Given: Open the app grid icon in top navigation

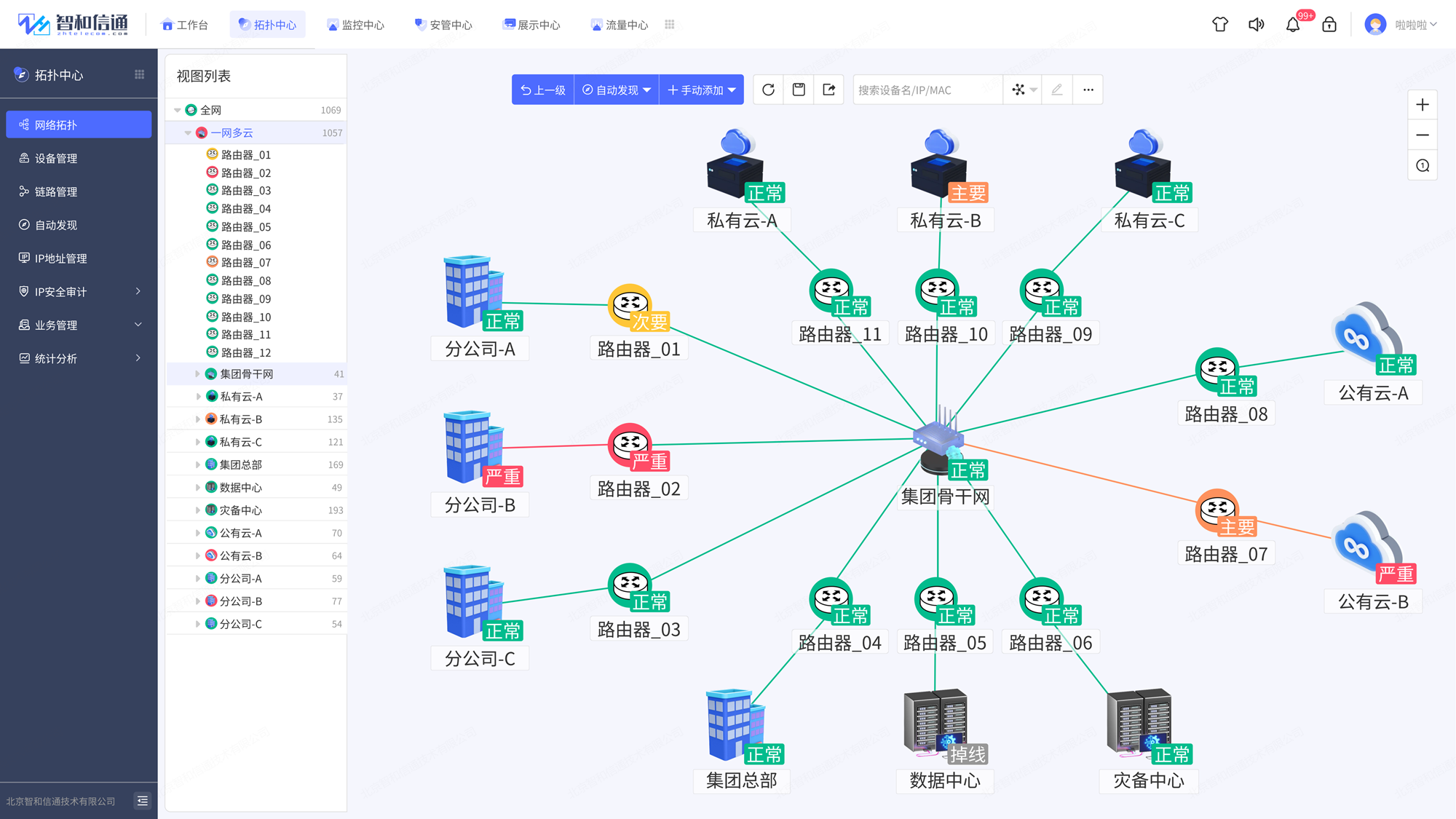Looking at the screenshot, I should pyautogui.click(x=670, y=24).
